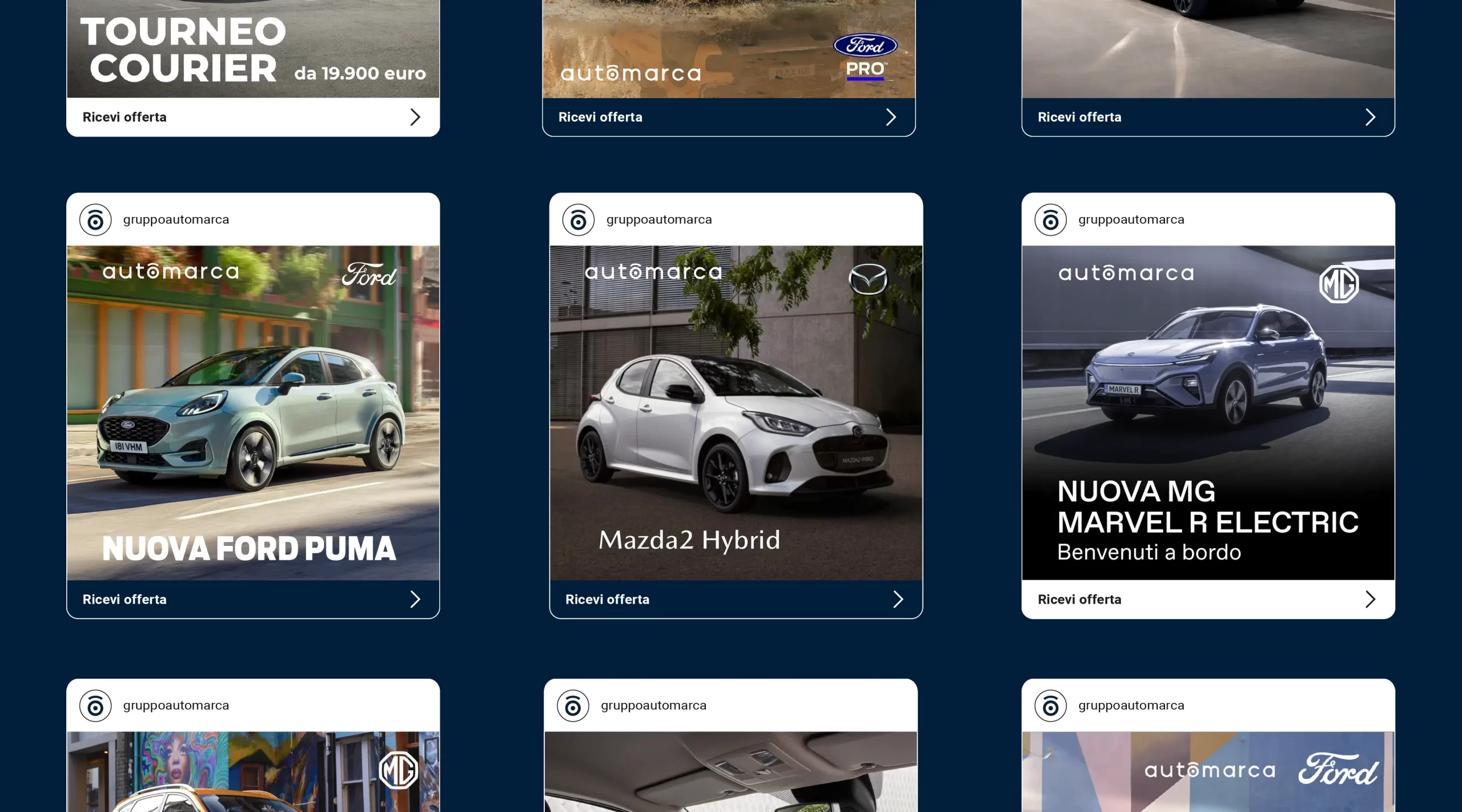Open the Nuova MG Marvel R Electric image
The image size is (1462, 812).
tap(1208, 413)
